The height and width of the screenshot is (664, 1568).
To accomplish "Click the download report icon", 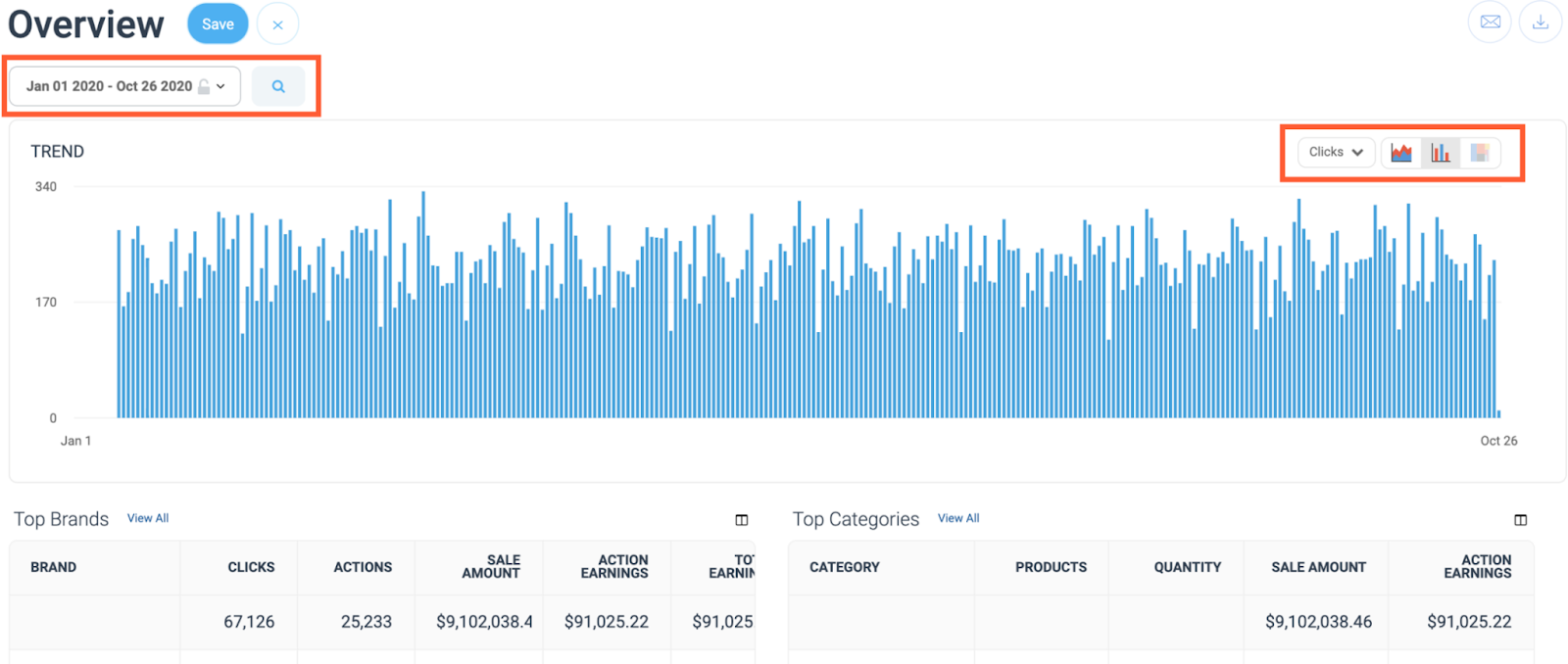I will [x=1541, y=22].
